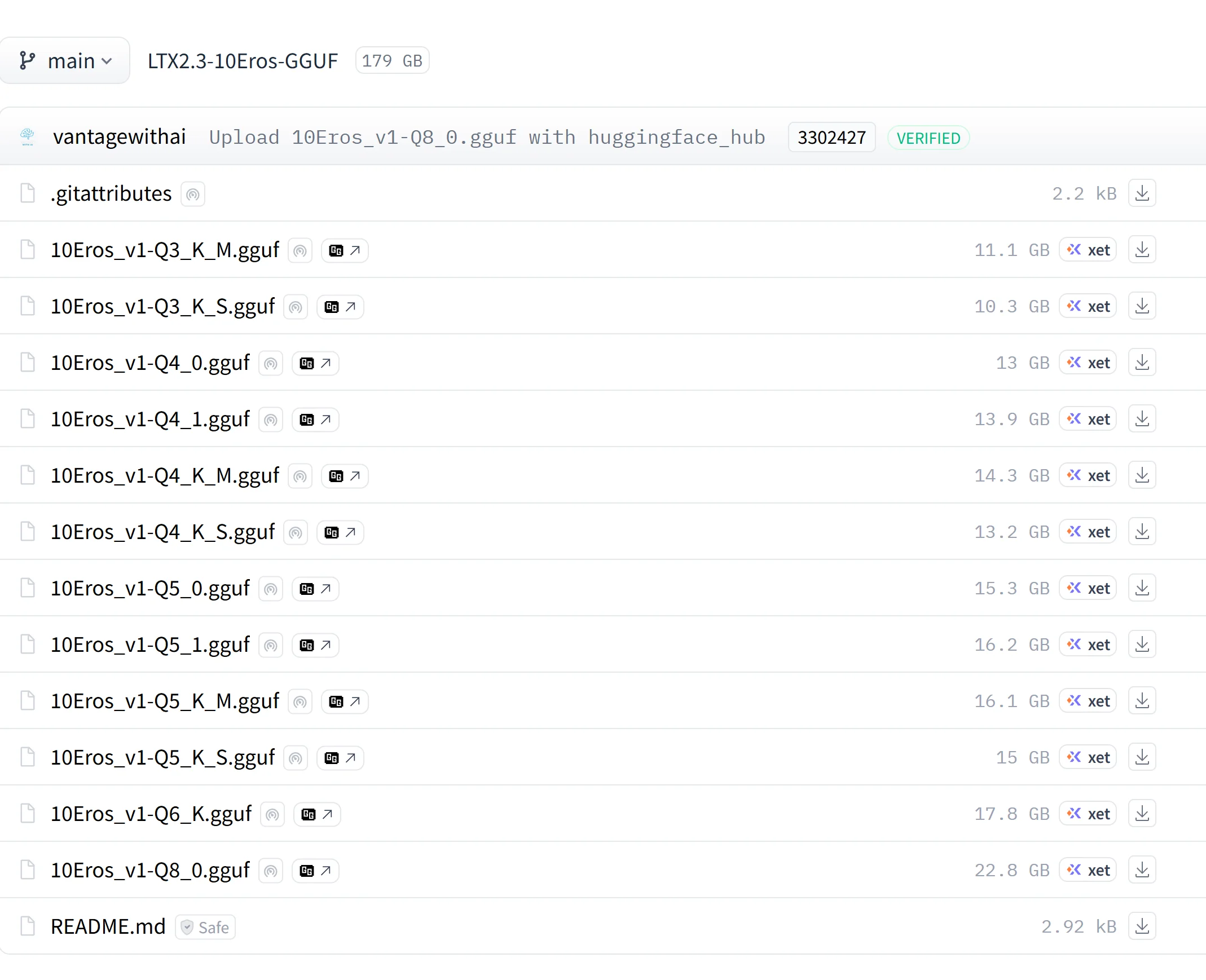Open the GGUF viewer for 10Eros_v1-Q4_0.gguf

pos(316,363)
